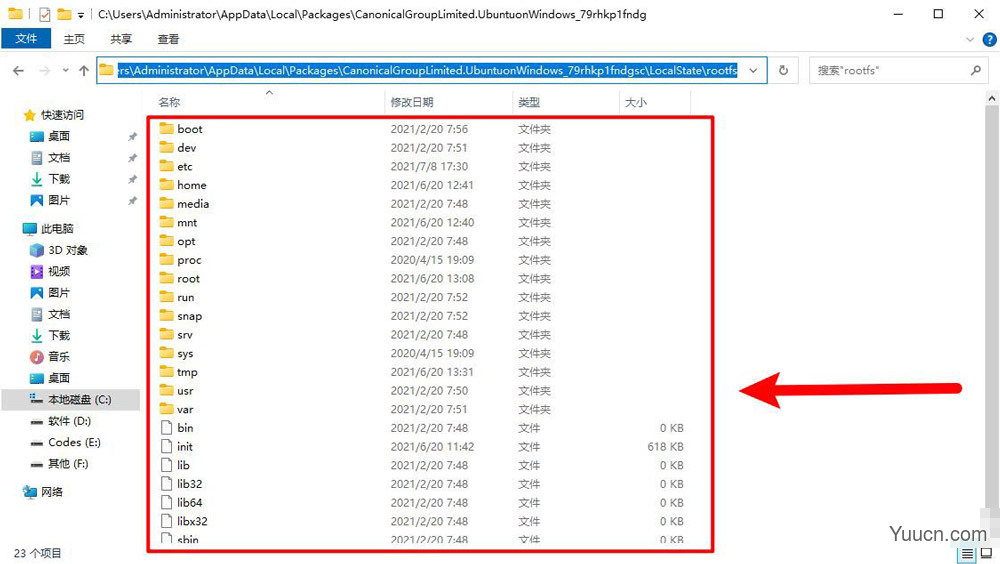Image resolution: width=1000 pixels, height=564 pixels.
Task: Switch to details view layout icon
Action: (x=967, y=553)
